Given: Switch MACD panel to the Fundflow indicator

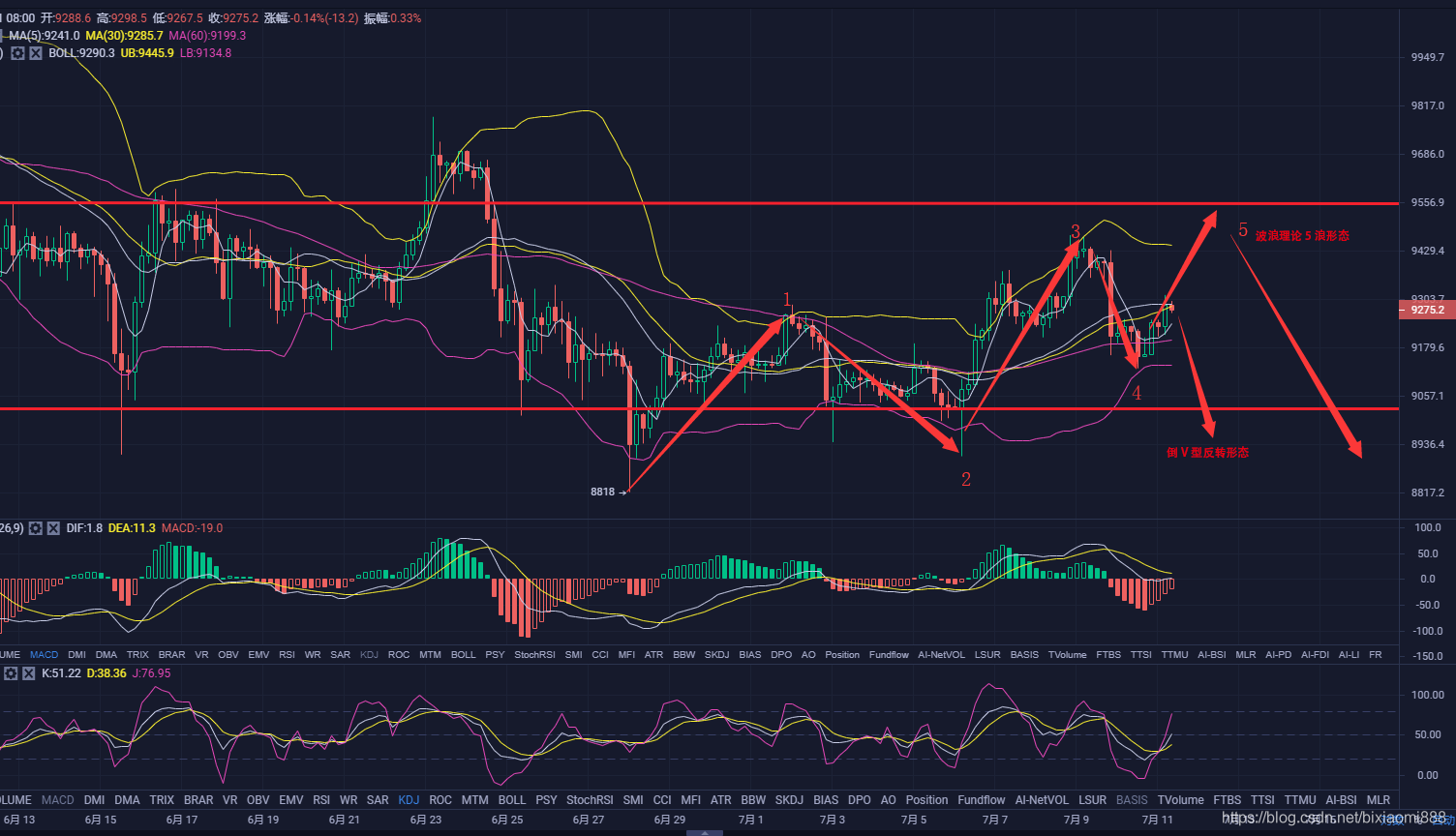Looking at the screenshot, I should coord(889,655).
